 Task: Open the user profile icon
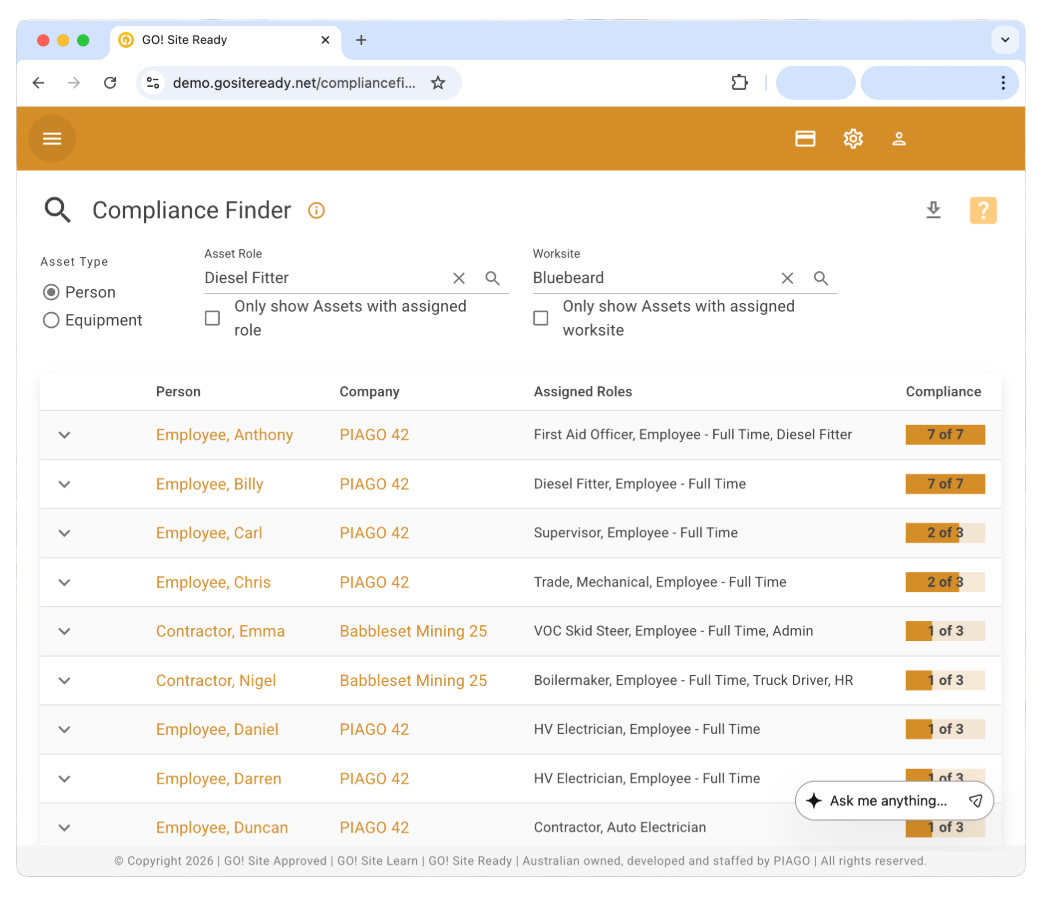[899, 139]
